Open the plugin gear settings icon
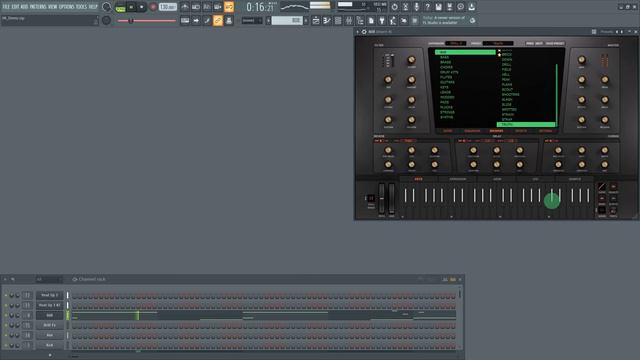Image resolution: width=640 pixels, height=360 pixels. pos(364,31)
